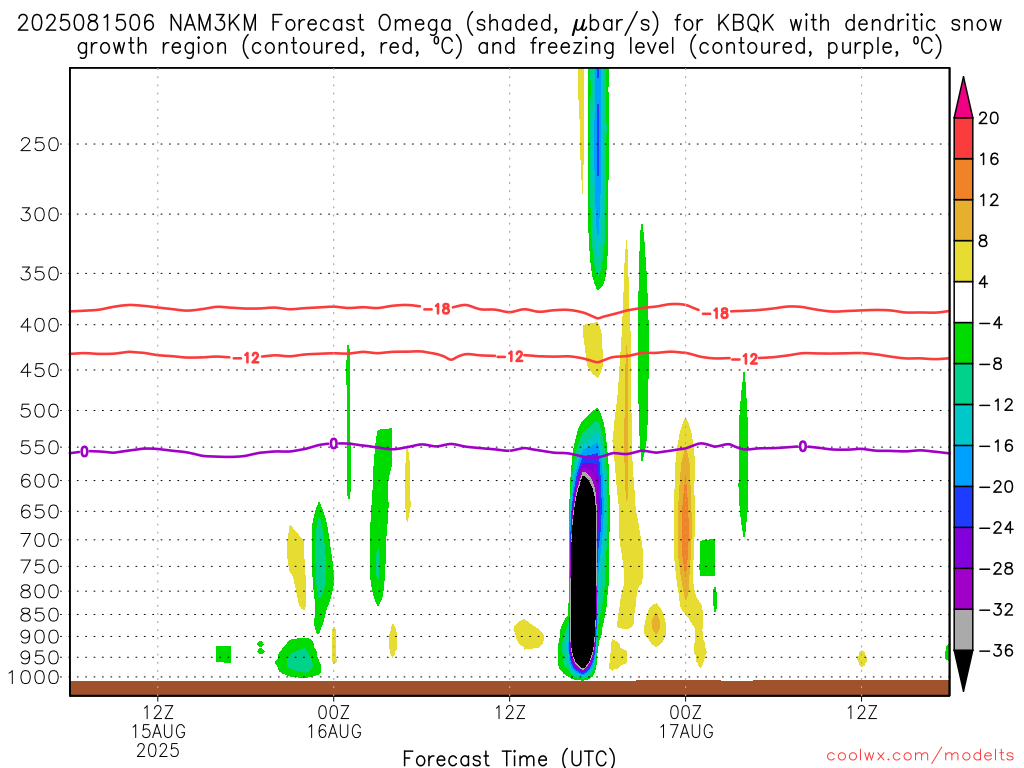Click the 950 pressure level label
The image size is (1024, 768).
40,658
